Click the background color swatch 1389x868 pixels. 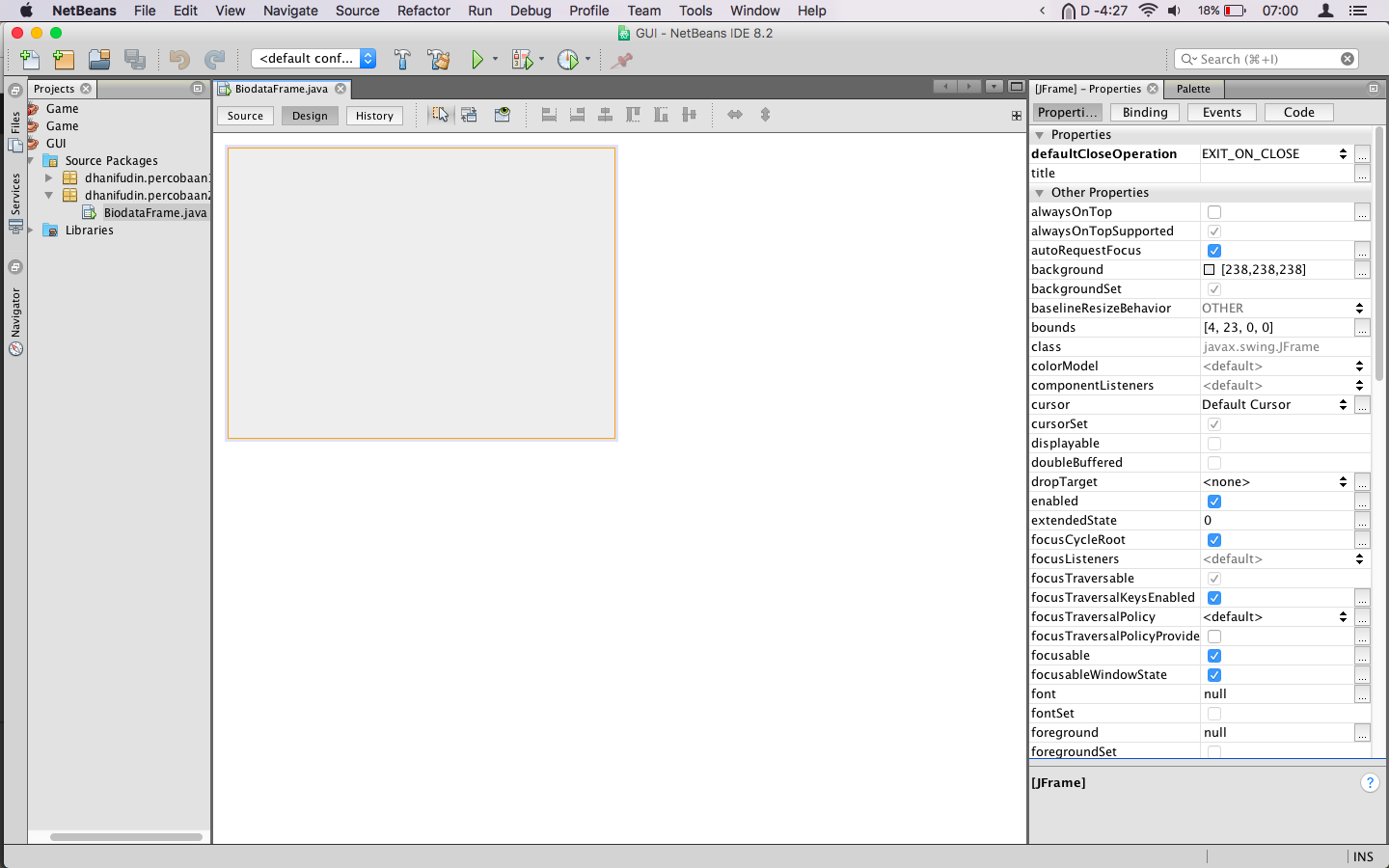click(x=1210, y=270)
